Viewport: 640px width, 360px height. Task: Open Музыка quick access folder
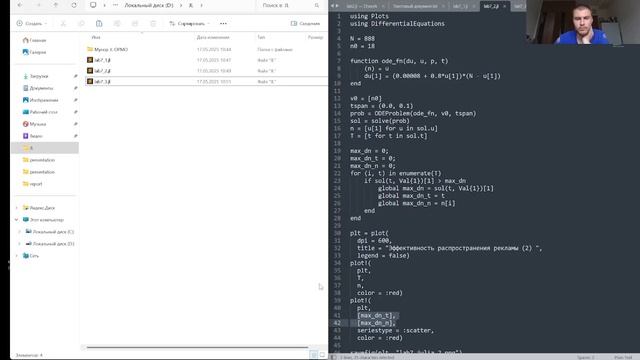(34, 124)
